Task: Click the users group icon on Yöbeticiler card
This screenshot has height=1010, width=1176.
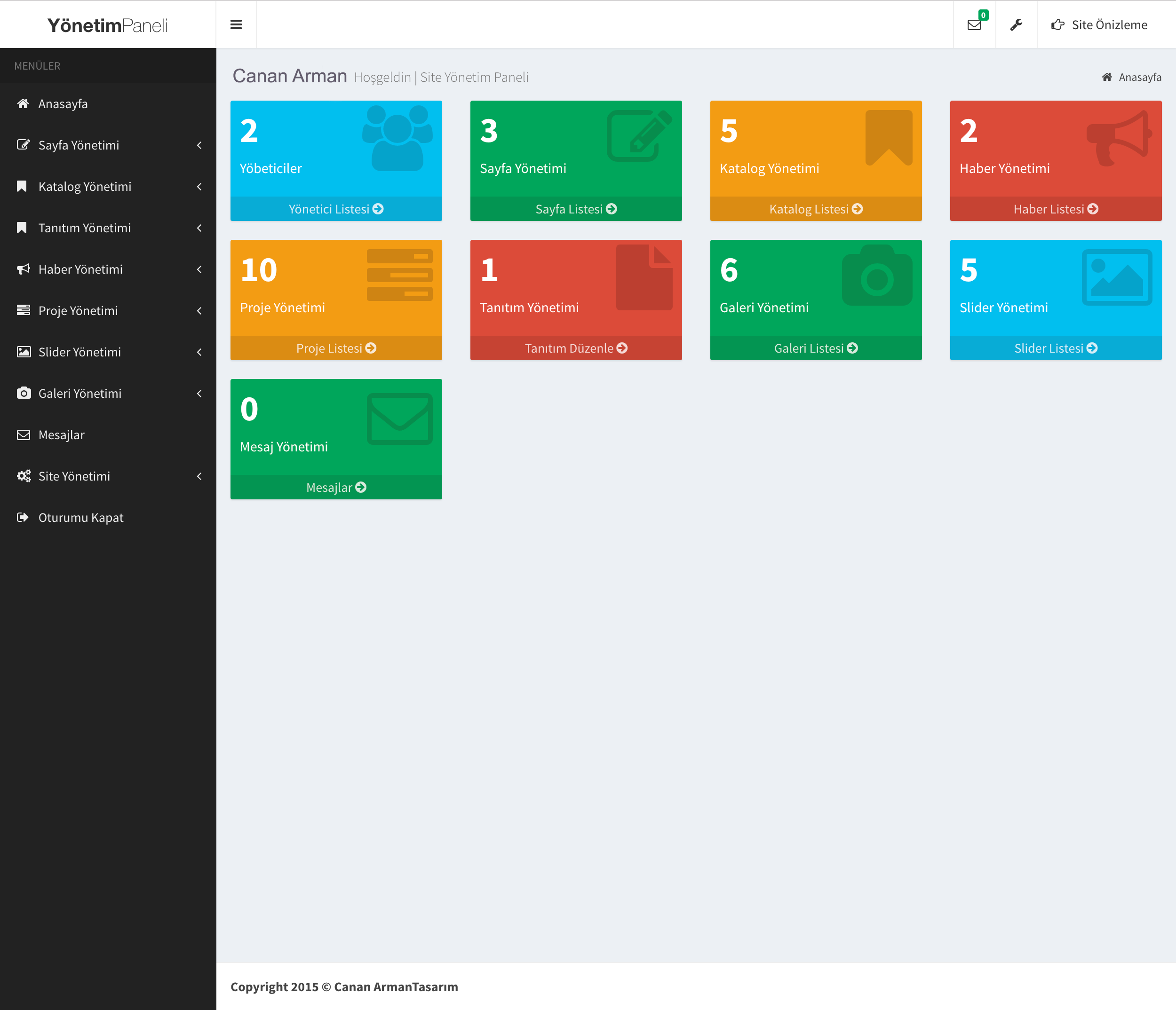Action: click(x=397, y=138)
